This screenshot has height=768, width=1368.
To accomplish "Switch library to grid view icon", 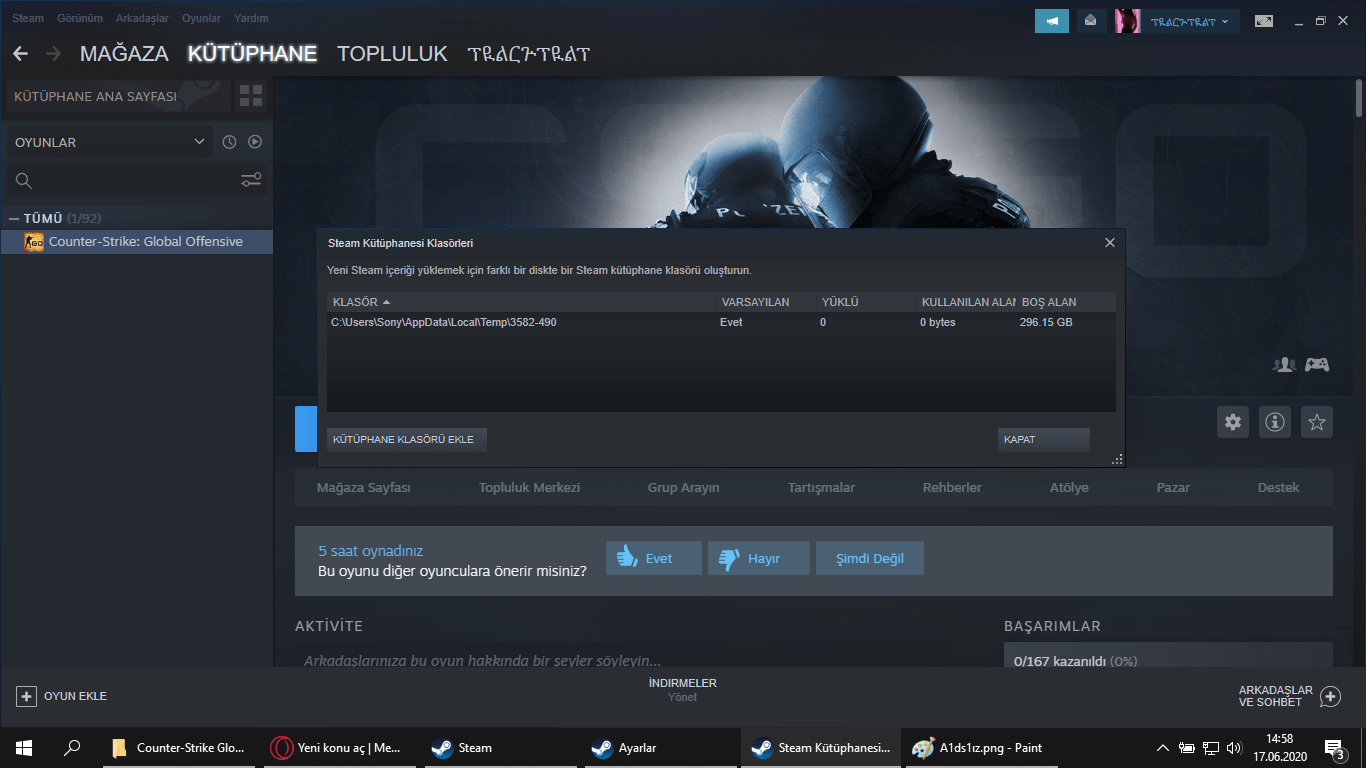I will pyautogui.click(x=251, y=96).
